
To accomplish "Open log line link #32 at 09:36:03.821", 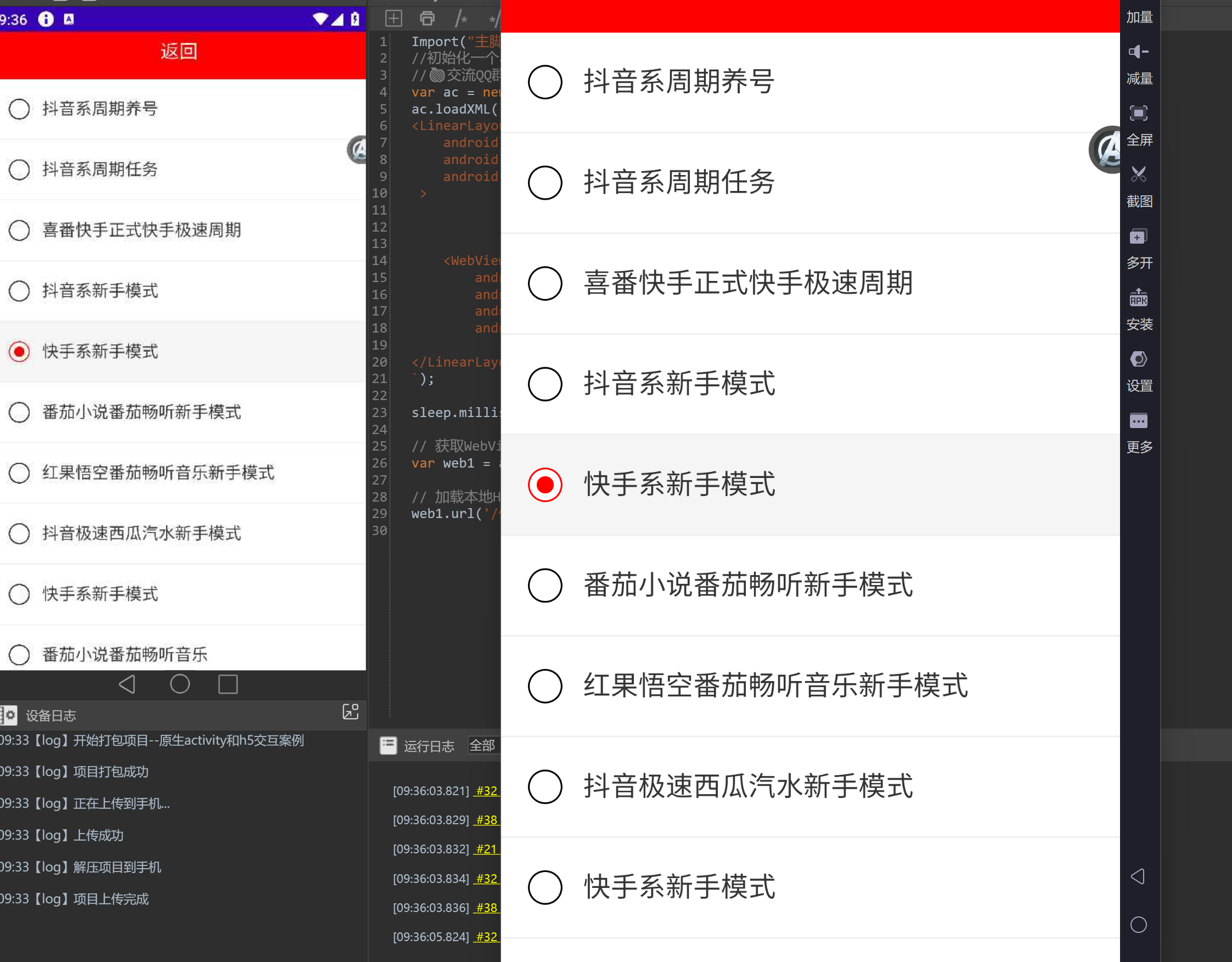I will [486, 790].
